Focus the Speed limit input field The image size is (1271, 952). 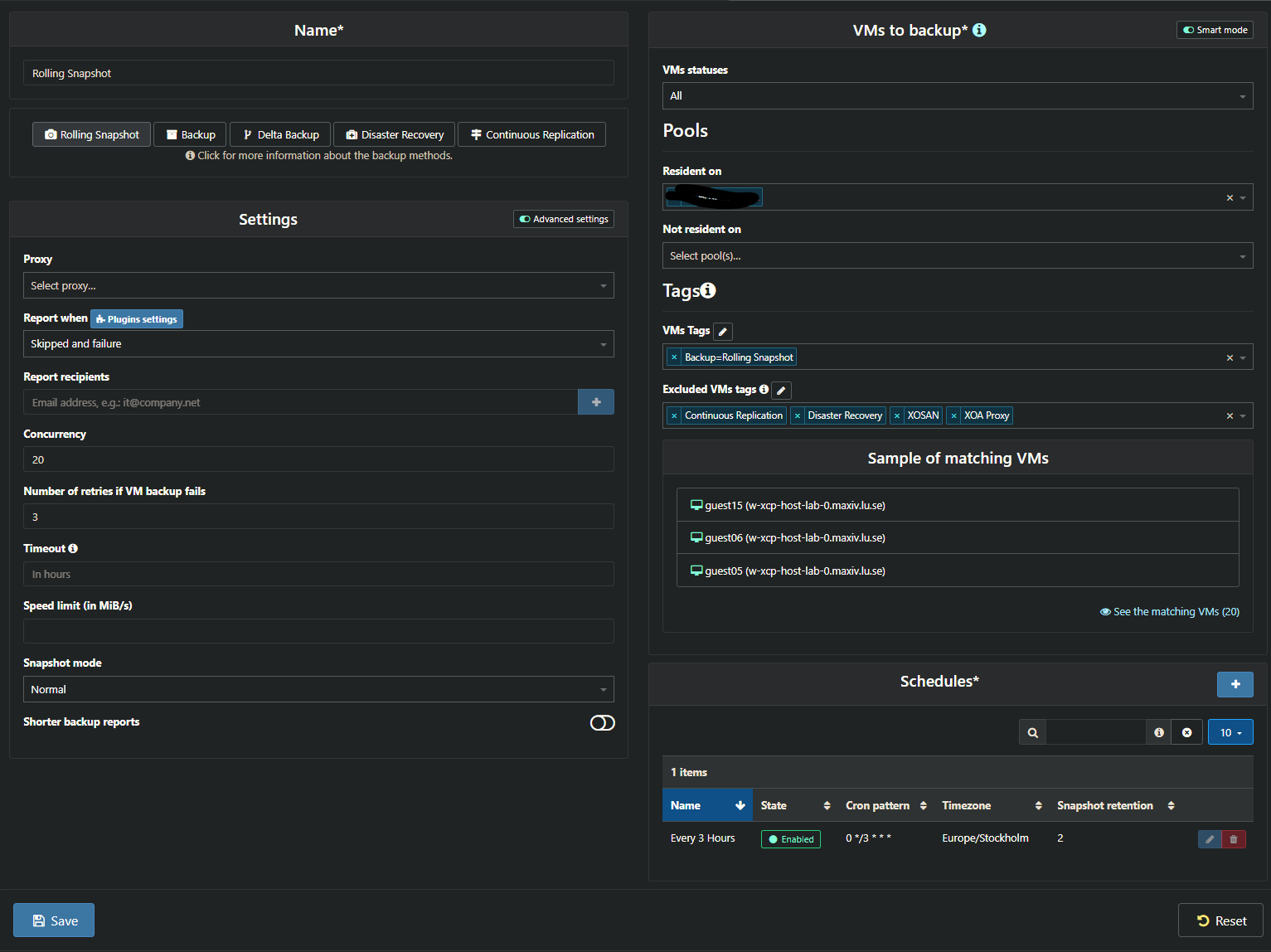click(318, 631)
